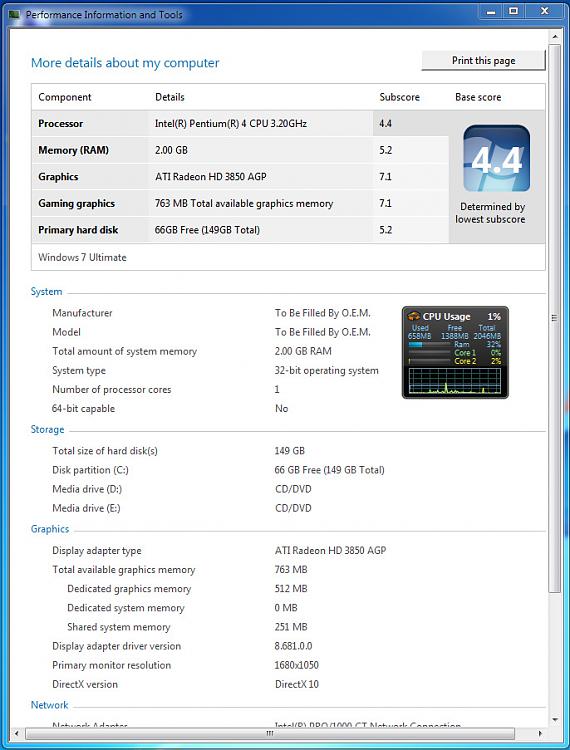Select the Processor row label
The image size is (570, 750).
click(61, 123)
